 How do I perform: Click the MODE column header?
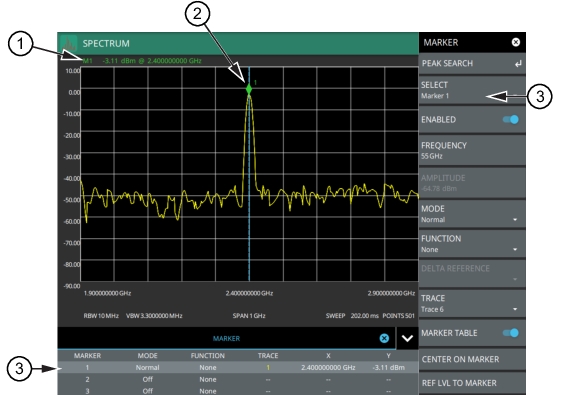point(147,356)
